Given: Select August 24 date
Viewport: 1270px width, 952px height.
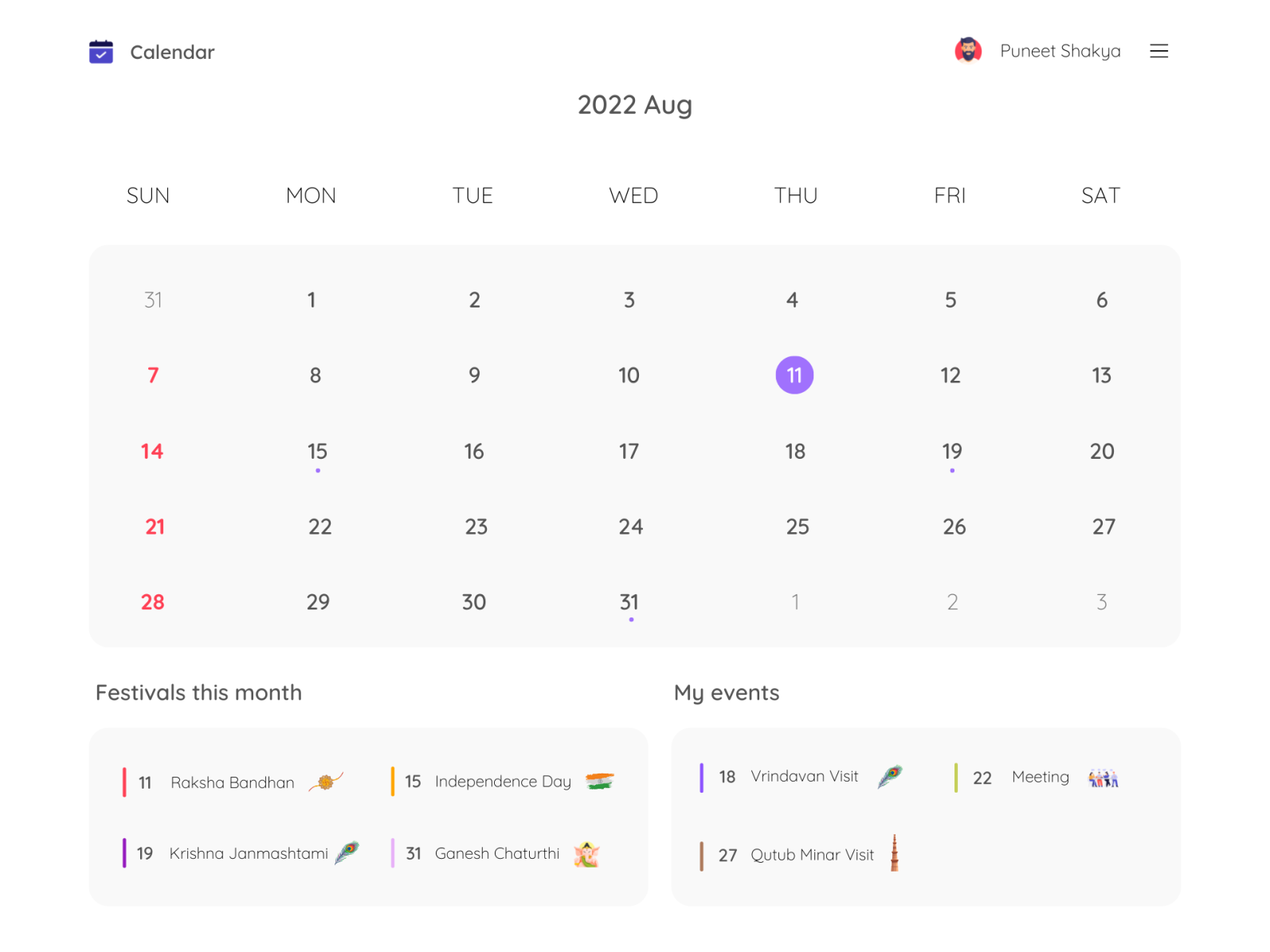Looking at the screenshot, I should pos(631,527).
